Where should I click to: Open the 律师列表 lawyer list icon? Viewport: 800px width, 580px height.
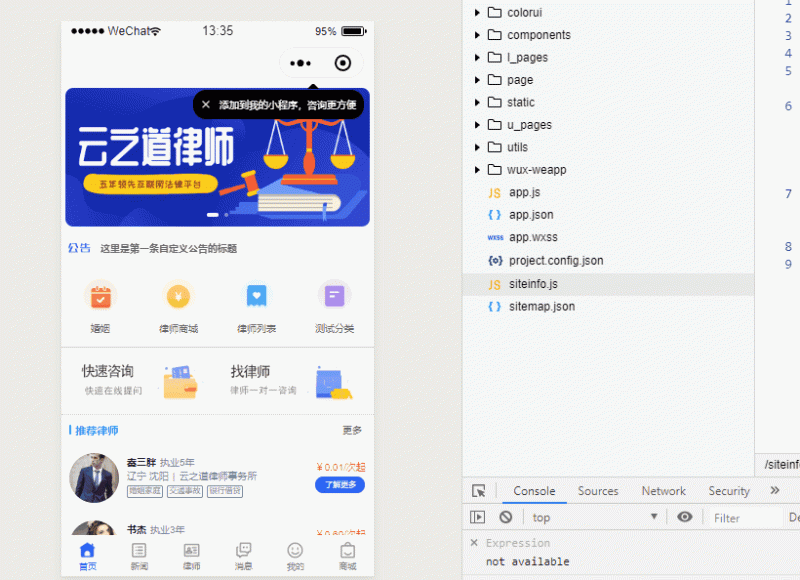258,297
